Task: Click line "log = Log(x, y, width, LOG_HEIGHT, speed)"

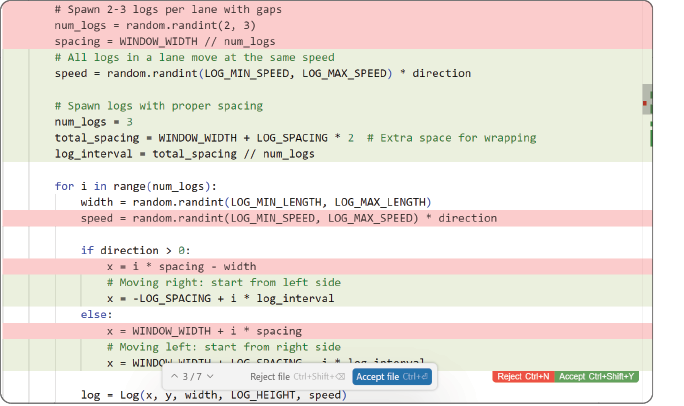Action: pos(214,395)
